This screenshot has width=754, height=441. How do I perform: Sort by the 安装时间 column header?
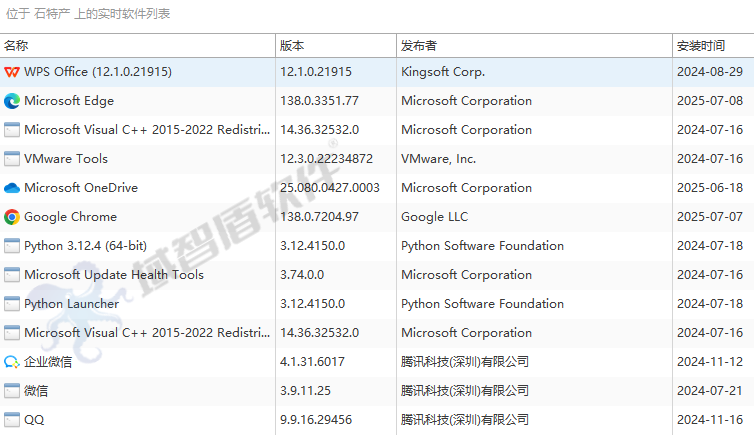[x=713, y=46]
